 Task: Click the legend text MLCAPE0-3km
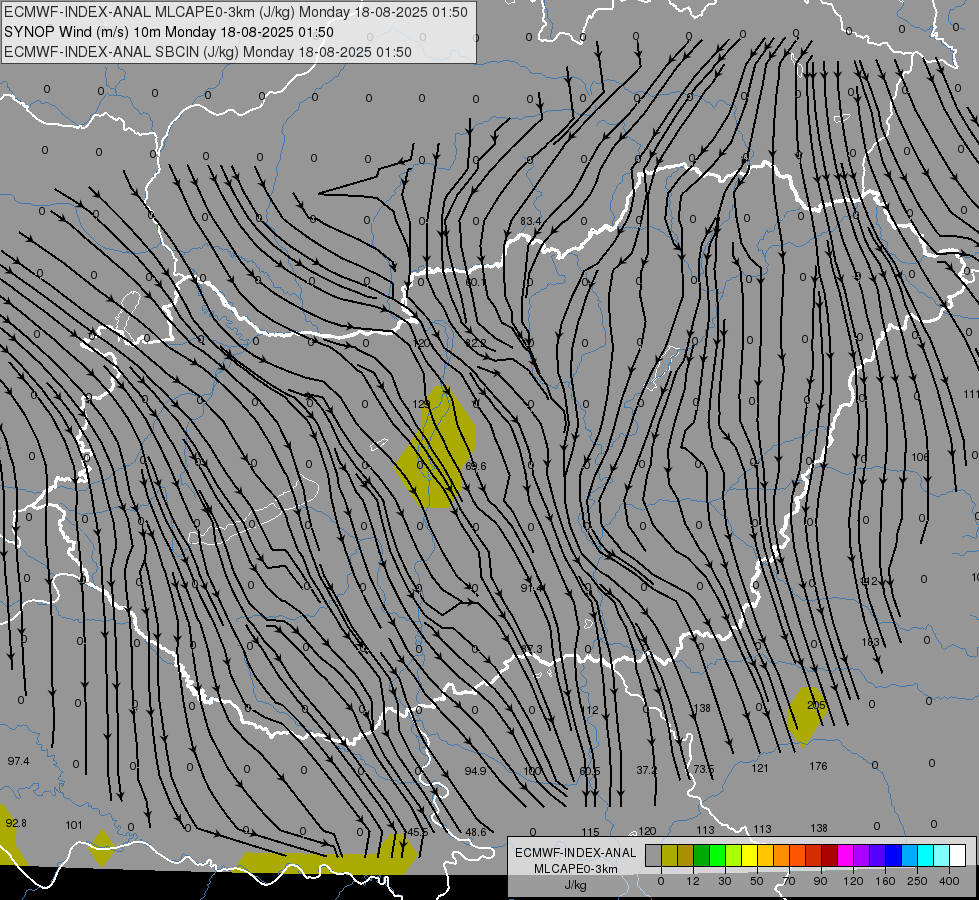pos(576,869)
